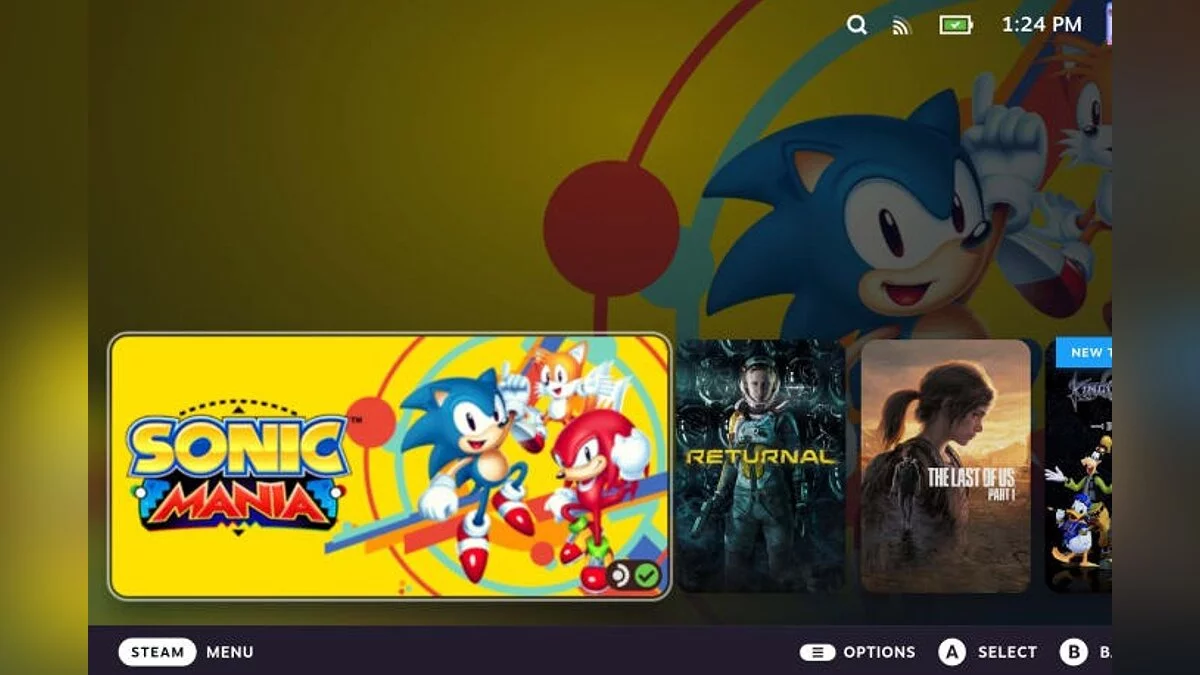The height and width of the screenshot is (675, 1200).
Task: Open The Last of Us Part I cover
Action: click(x=946, y=466)
